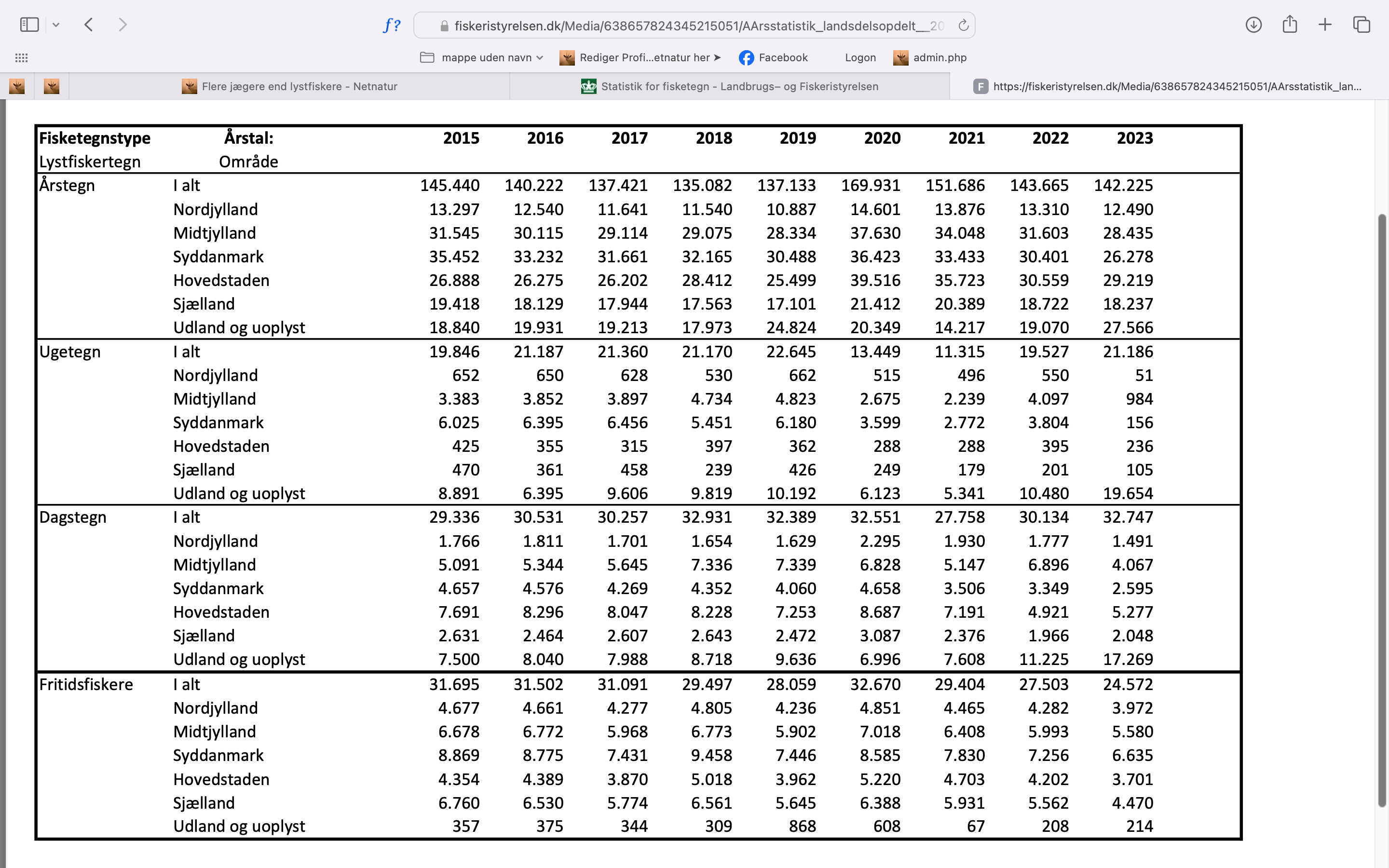Reload the page with the refresh icon
Viewport: 1389px width, 868px height.
tap(963, 25)
